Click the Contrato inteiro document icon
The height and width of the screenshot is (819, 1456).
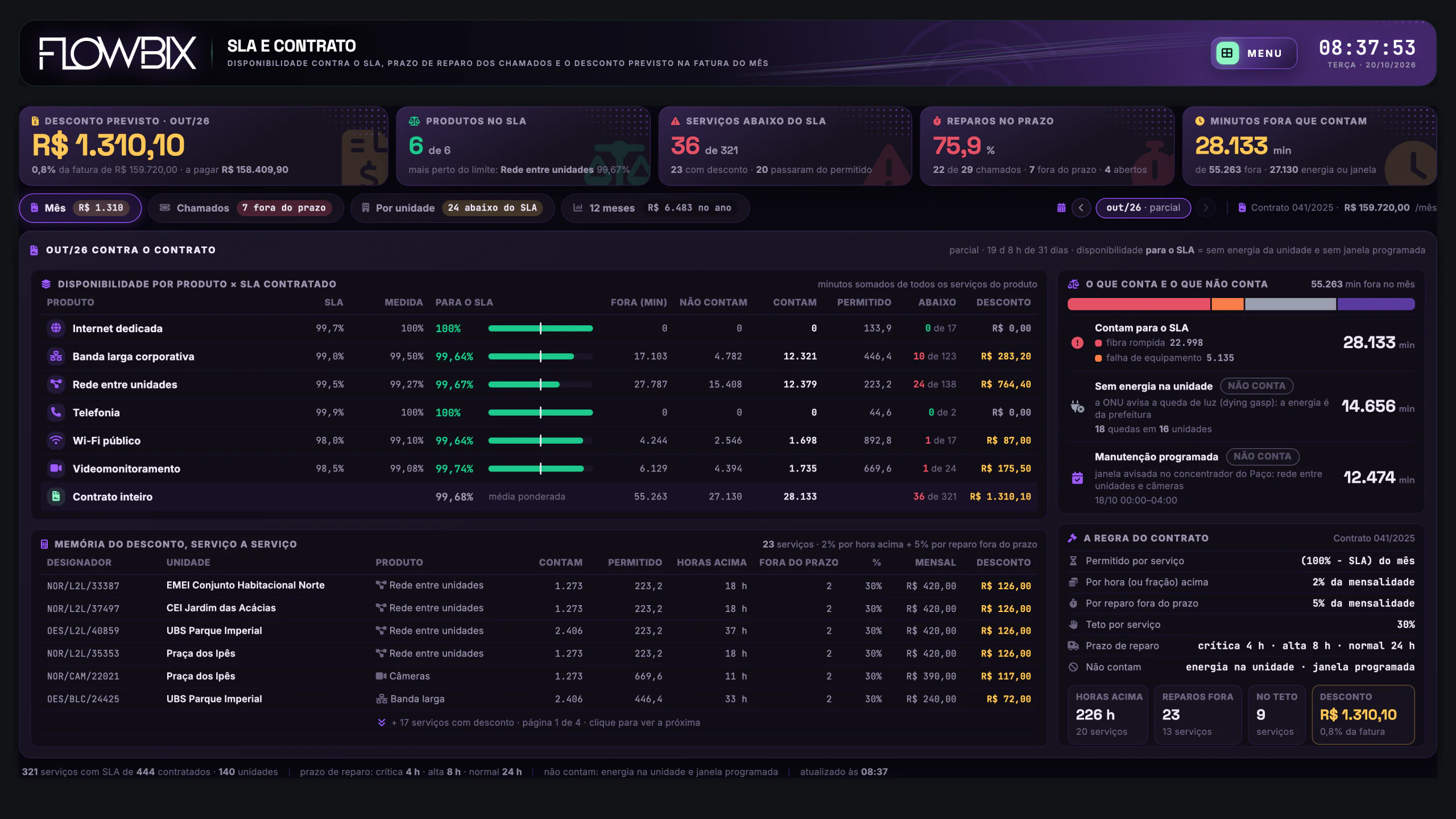(56, 497)
